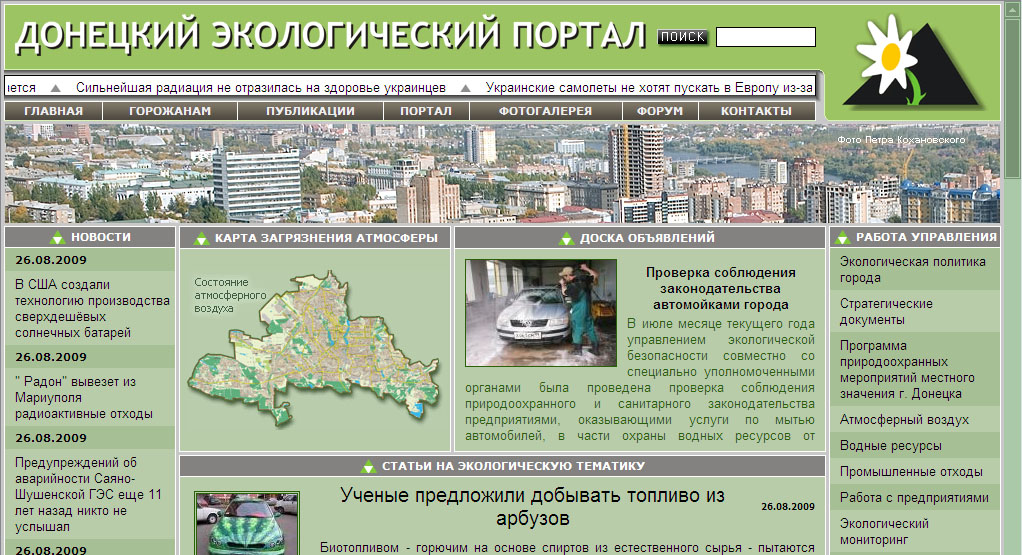Screen dimensions: 1022x555
Task: Select ПУБЛИКАЦИИ in the navigation bar
Action: click(x=310, y=111)
